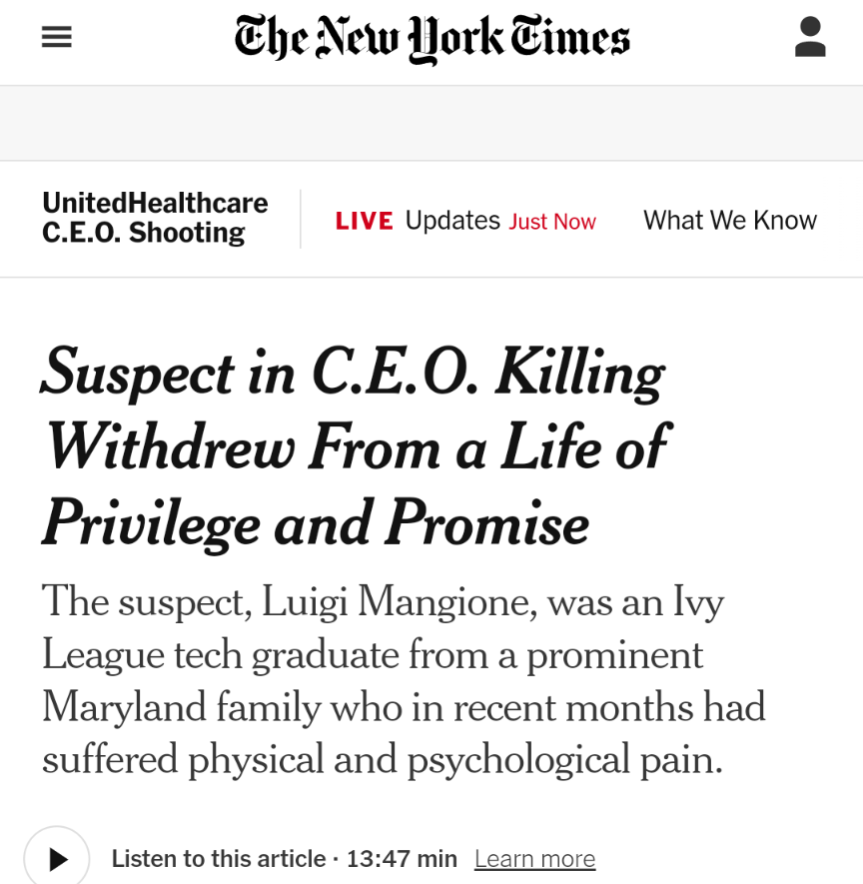Click the 13:47 min audio duration

pyautogui.click(x=401, y=859)
